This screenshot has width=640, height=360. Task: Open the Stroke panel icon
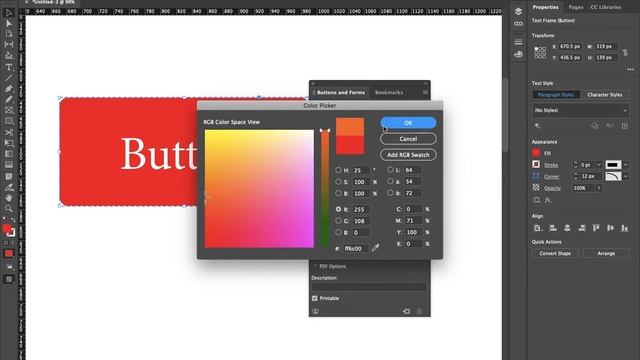coord(518,42)
